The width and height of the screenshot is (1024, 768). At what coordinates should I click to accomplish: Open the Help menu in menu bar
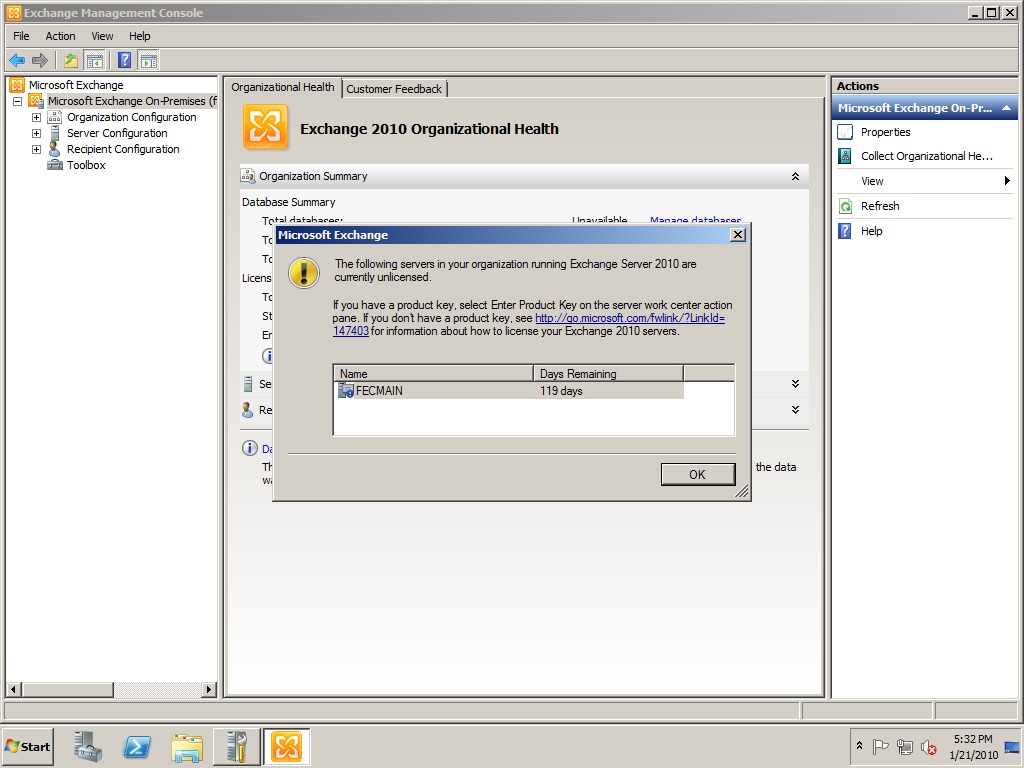pos(139,36)
